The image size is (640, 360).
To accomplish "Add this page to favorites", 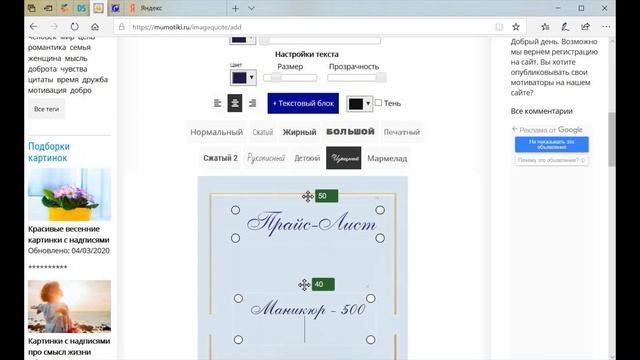I will tap(516, 27).
